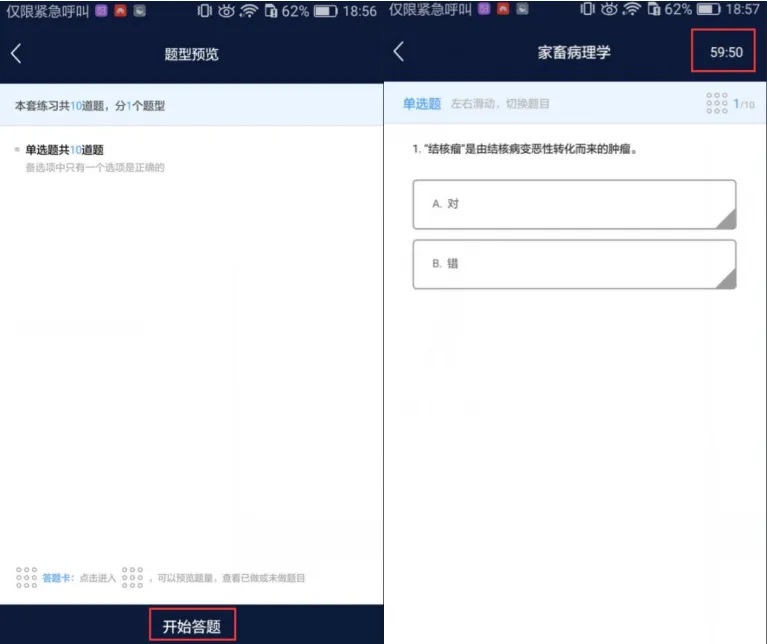This screenshot has height=644, width=767.
Task: Tap the hint 左右滑动，切换题目
Action: click(500, 104)
